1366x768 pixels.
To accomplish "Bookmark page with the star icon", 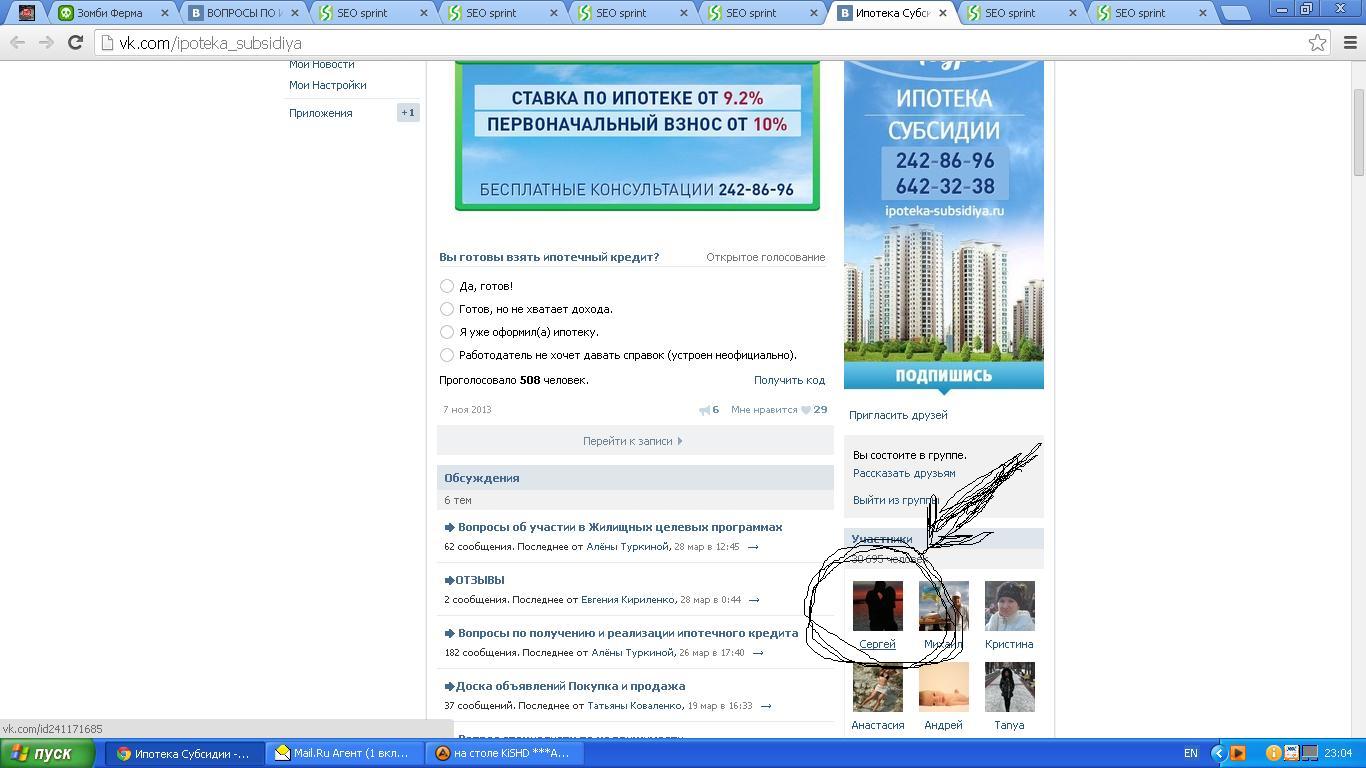I will [1318, 43].
